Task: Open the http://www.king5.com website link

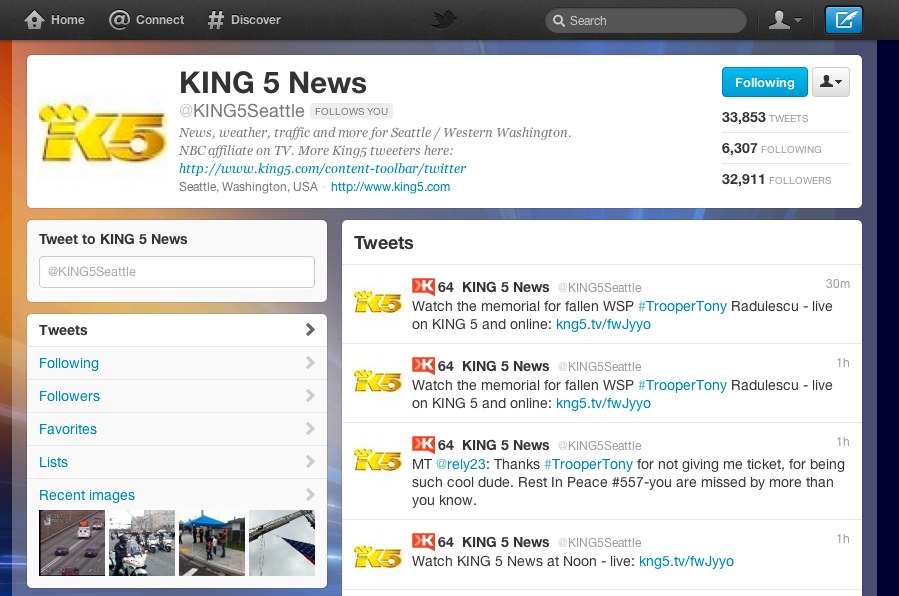Action: (x=390, y=187)
